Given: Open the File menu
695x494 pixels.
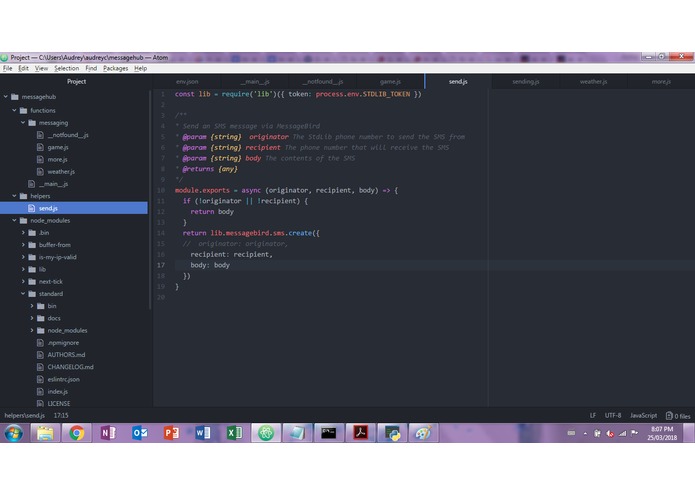Looking at the screenshot, I should click(x=8, y=68).
